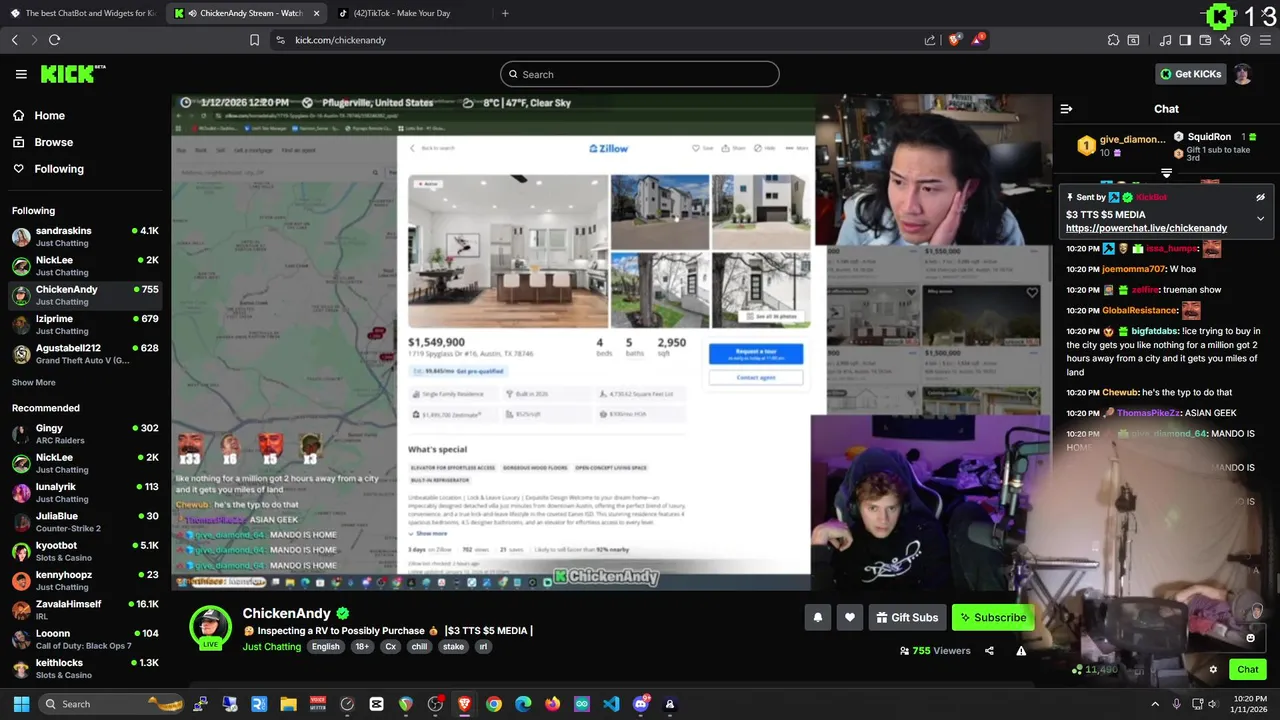The image size is (1280, 720).
Task: Expand the chat leaderboard handle
Action: [x=1166, y=173]
